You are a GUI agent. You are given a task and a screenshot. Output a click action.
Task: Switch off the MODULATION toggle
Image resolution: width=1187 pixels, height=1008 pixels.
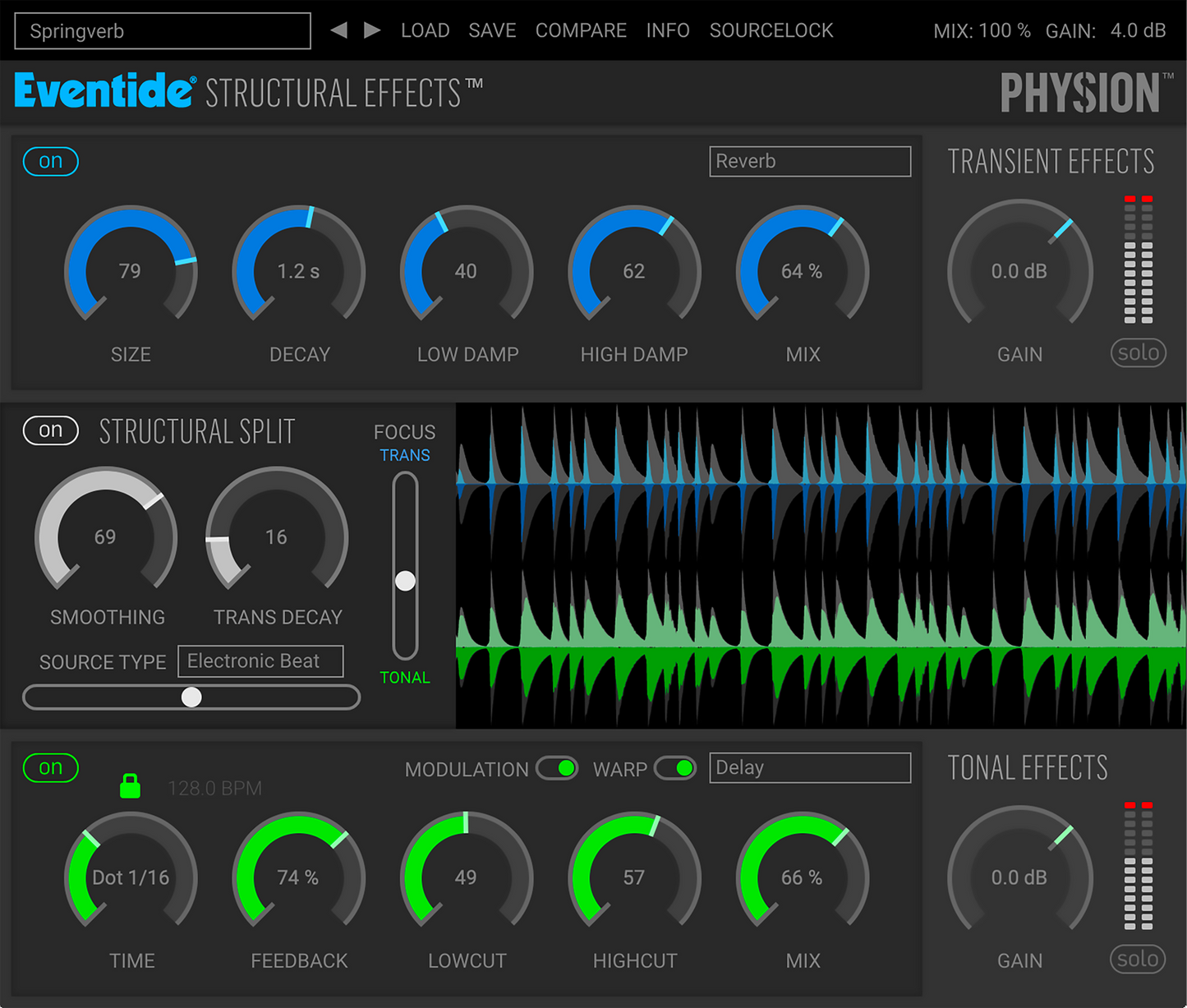pos(557,768)
